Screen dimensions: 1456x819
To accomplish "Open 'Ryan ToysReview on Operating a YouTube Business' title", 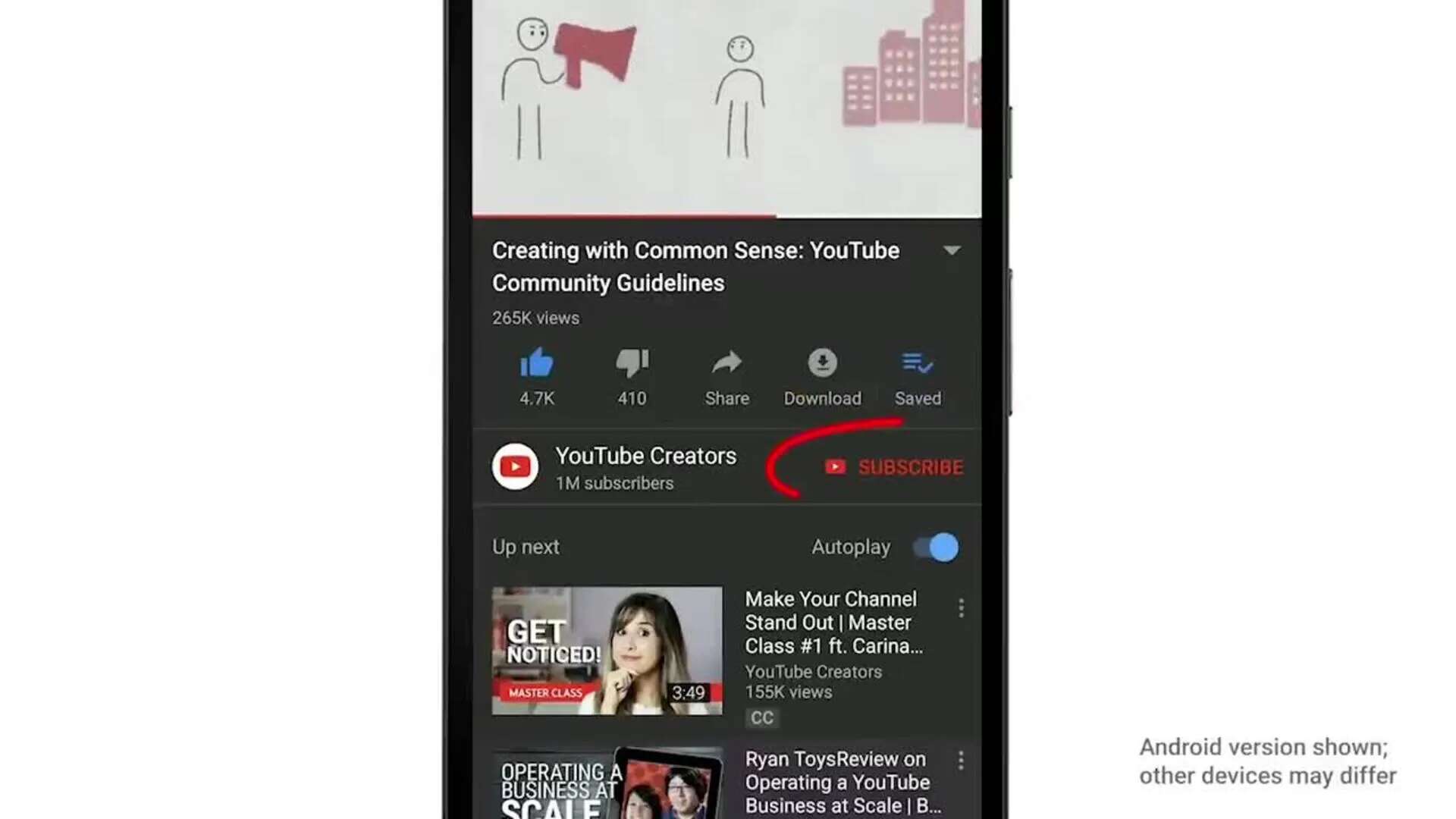I will (843, 783).
